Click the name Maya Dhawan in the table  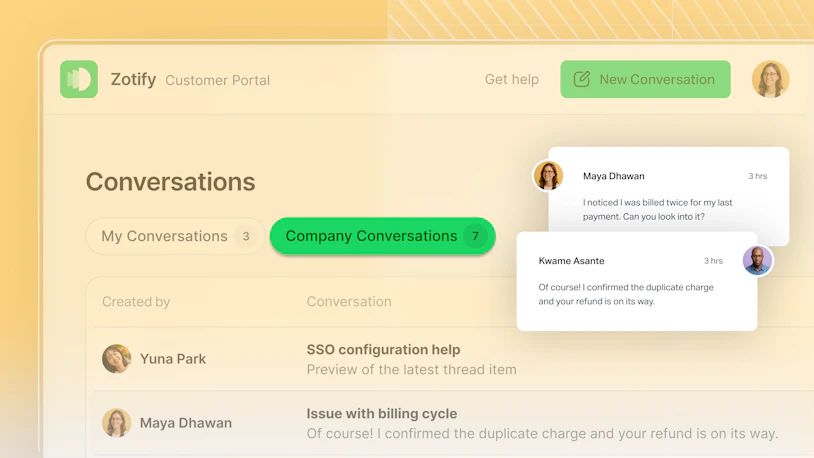pos(186,423)
